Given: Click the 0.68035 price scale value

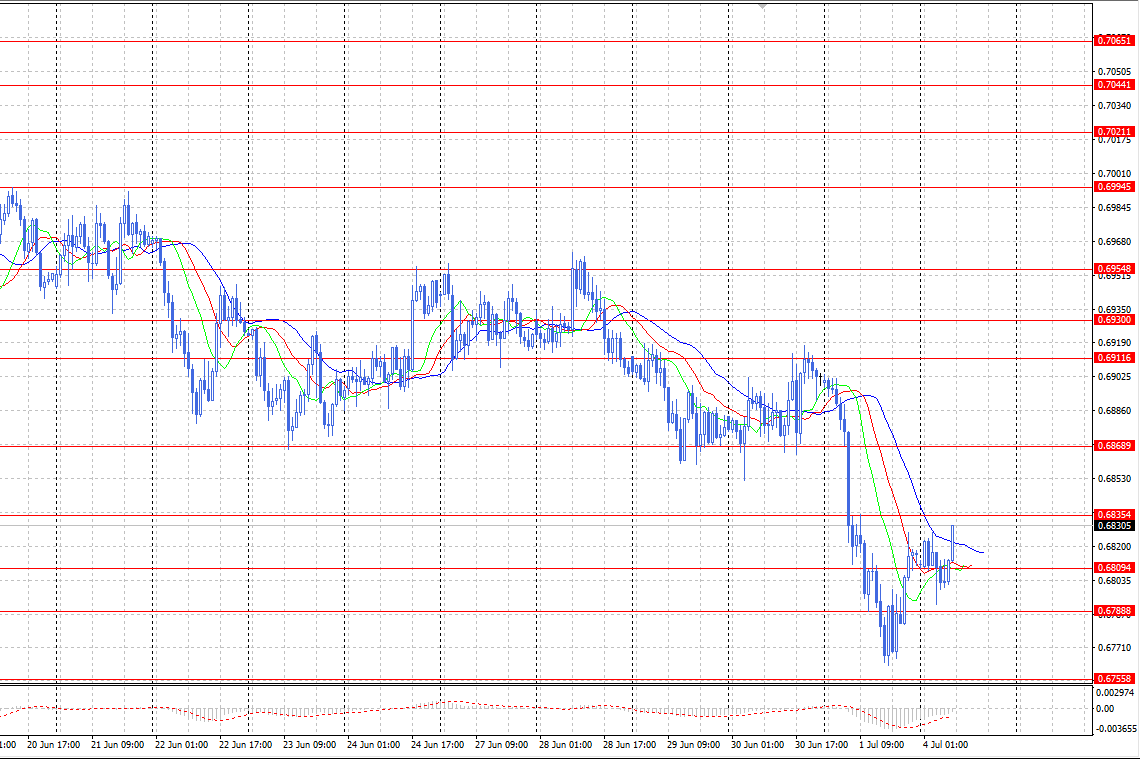Looking at the screenshot, I should [x=1115, y=581].
